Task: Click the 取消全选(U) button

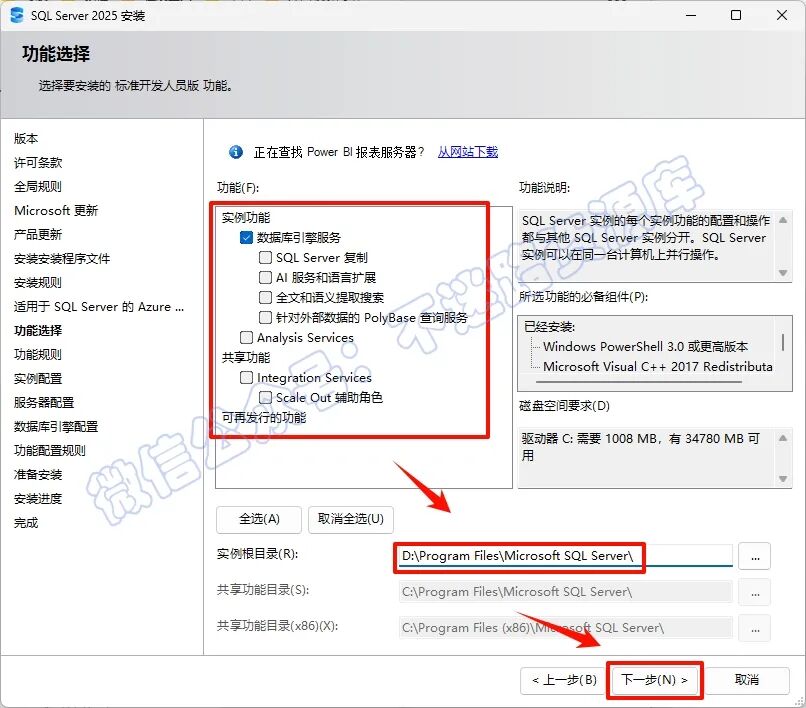Action: pos(351,519)
